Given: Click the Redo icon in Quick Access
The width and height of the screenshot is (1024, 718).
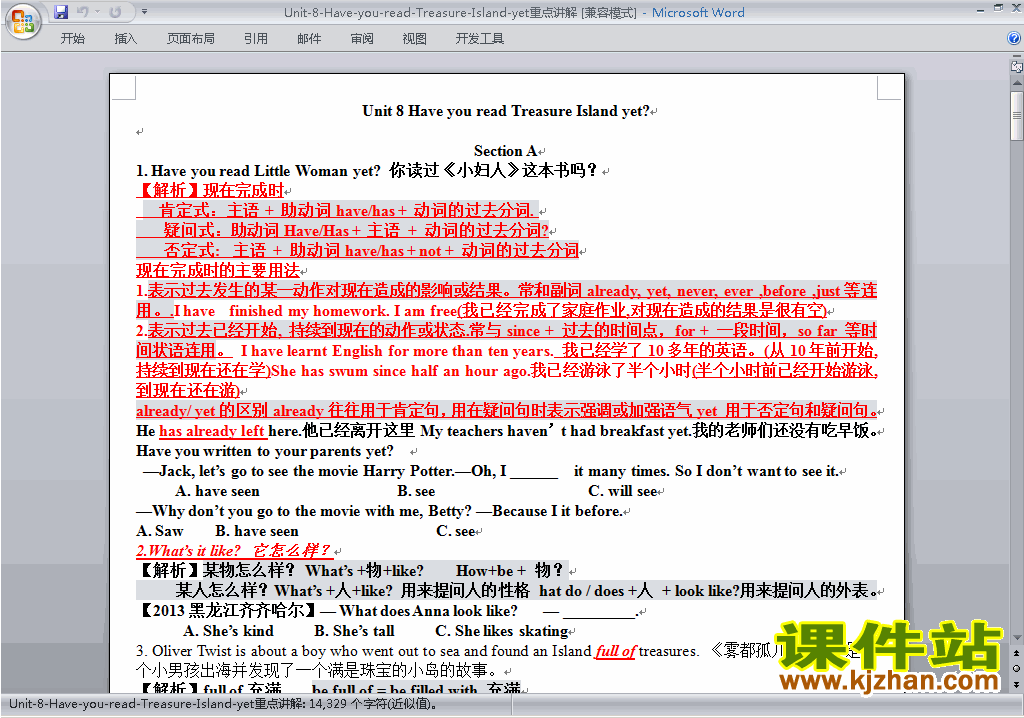Looking at the screenshot, I should point(115,12).
